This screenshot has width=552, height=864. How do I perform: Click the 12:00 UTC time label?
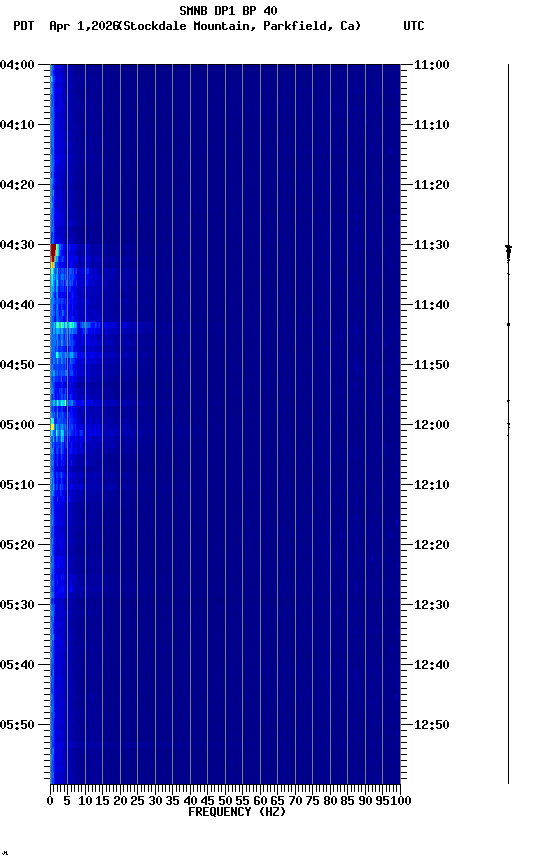pos(431,425)
